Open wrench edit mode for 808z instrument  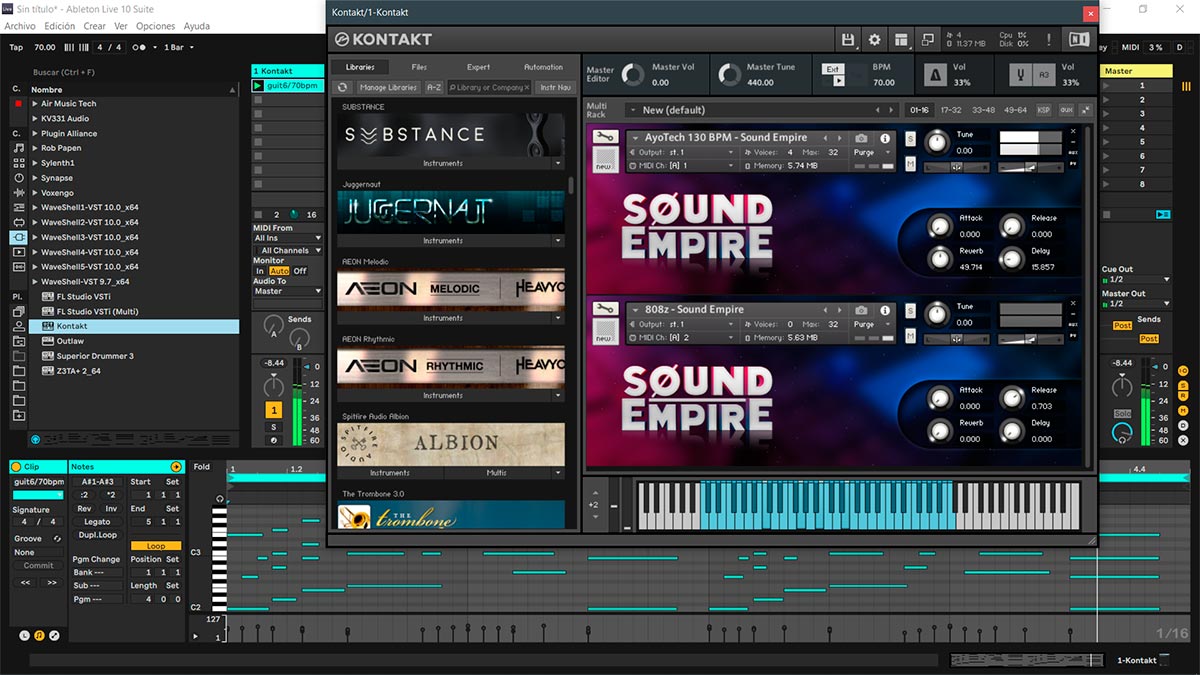click(x=604, y=310)
